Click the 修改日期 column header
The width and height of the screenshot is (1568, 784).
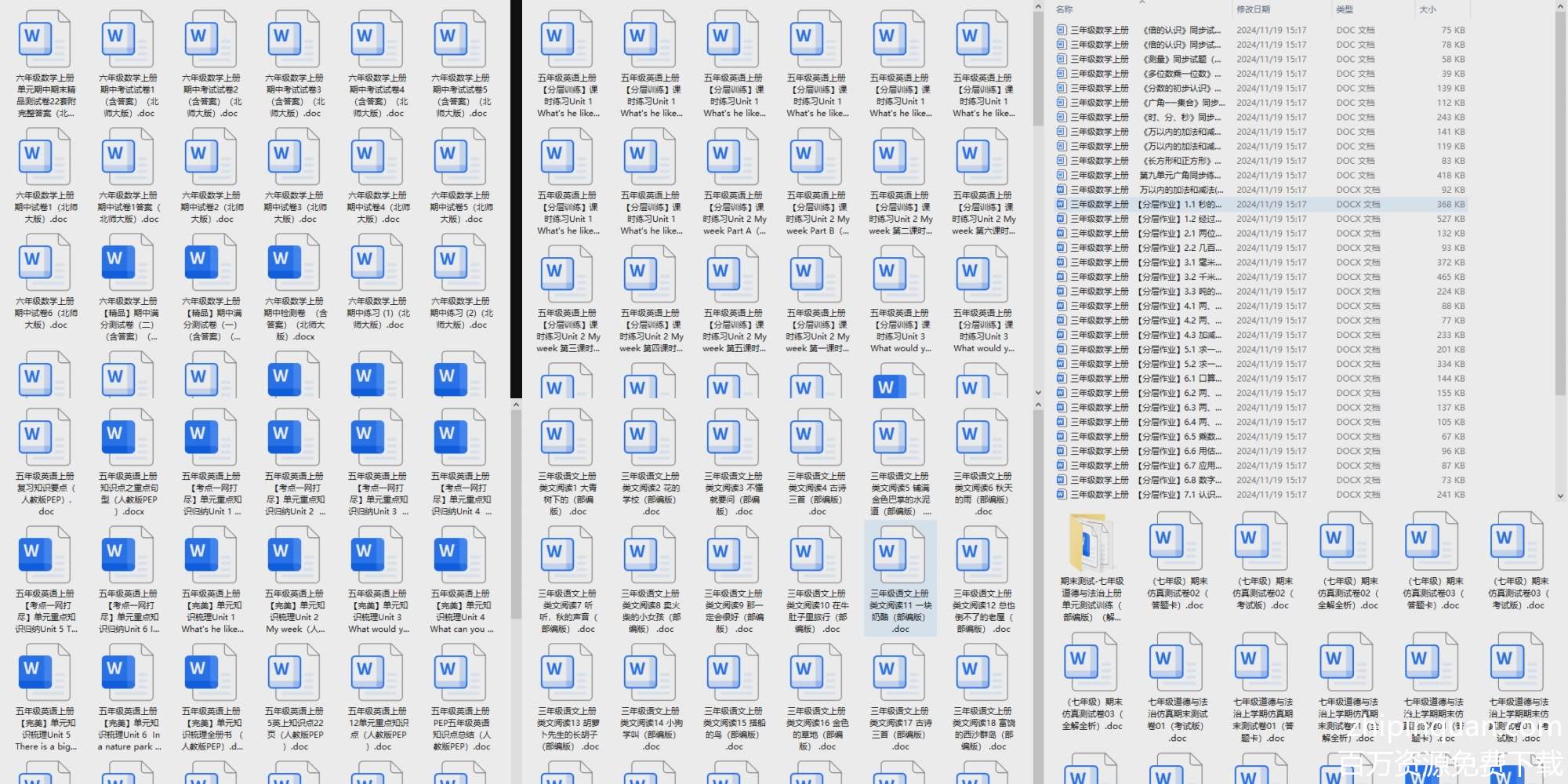[1253, 9]
